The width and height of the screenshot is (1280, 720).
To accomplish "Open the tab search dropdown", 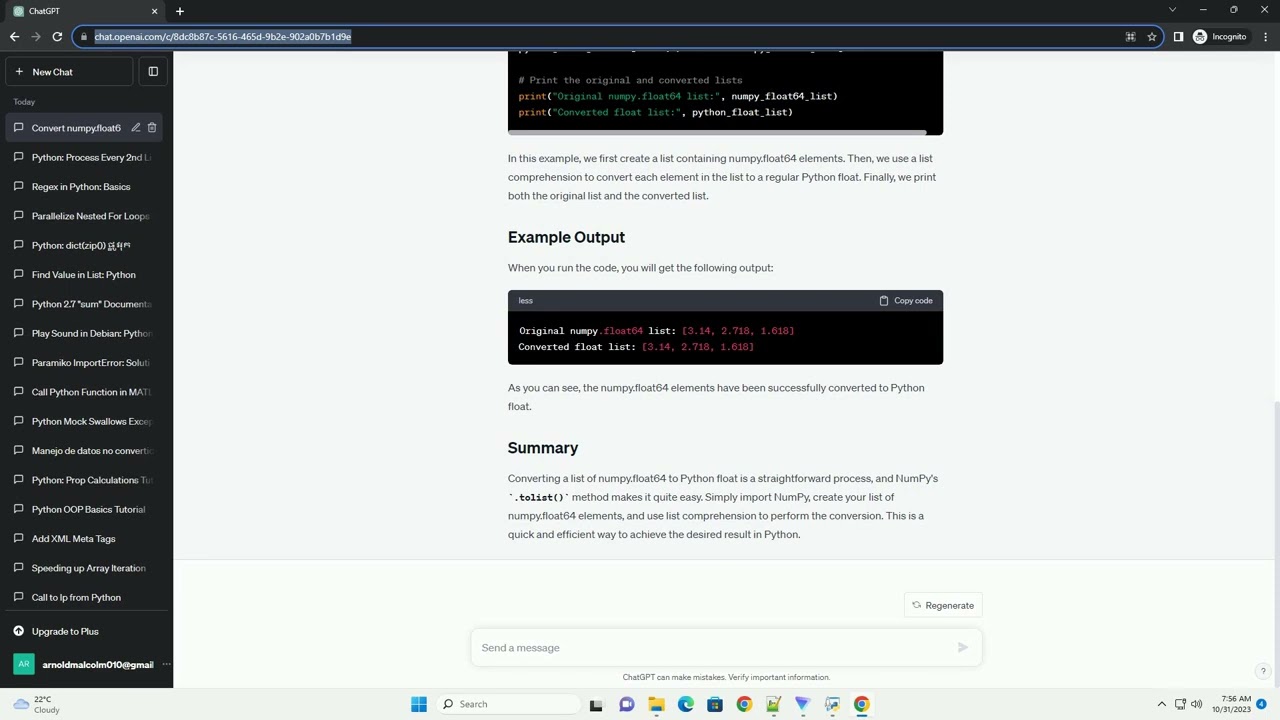I will 1172,10.
